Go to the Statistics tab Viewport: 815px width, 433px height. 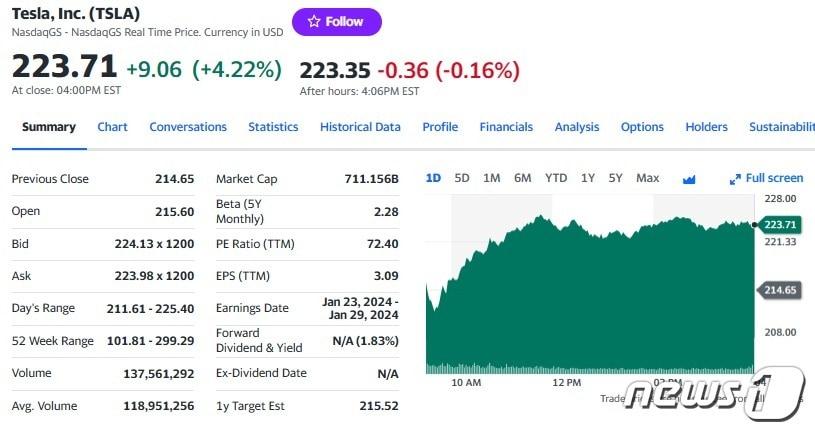pos(273,127)
